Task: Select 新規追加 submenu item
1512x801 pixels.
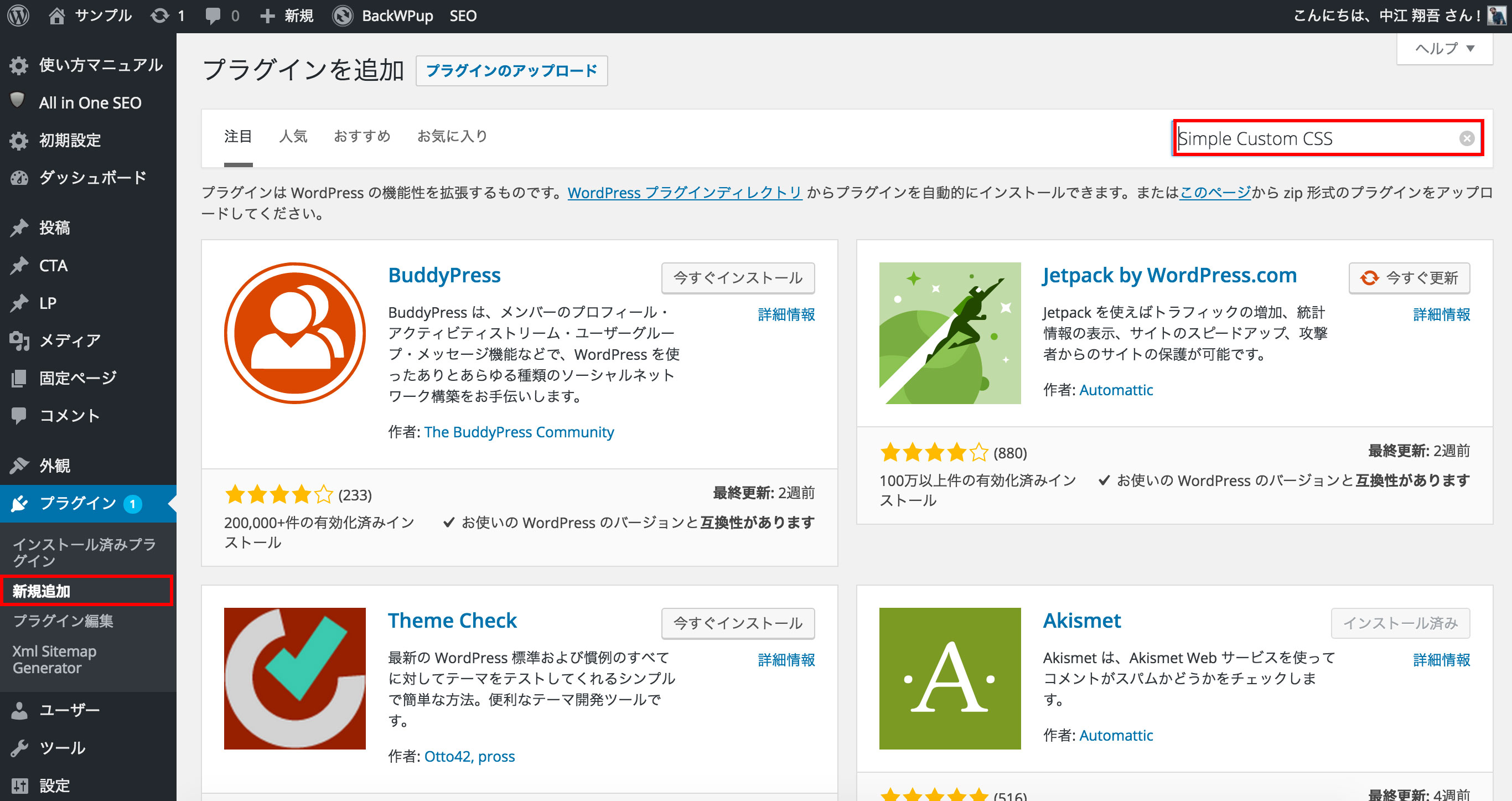Action: point(87,591)
